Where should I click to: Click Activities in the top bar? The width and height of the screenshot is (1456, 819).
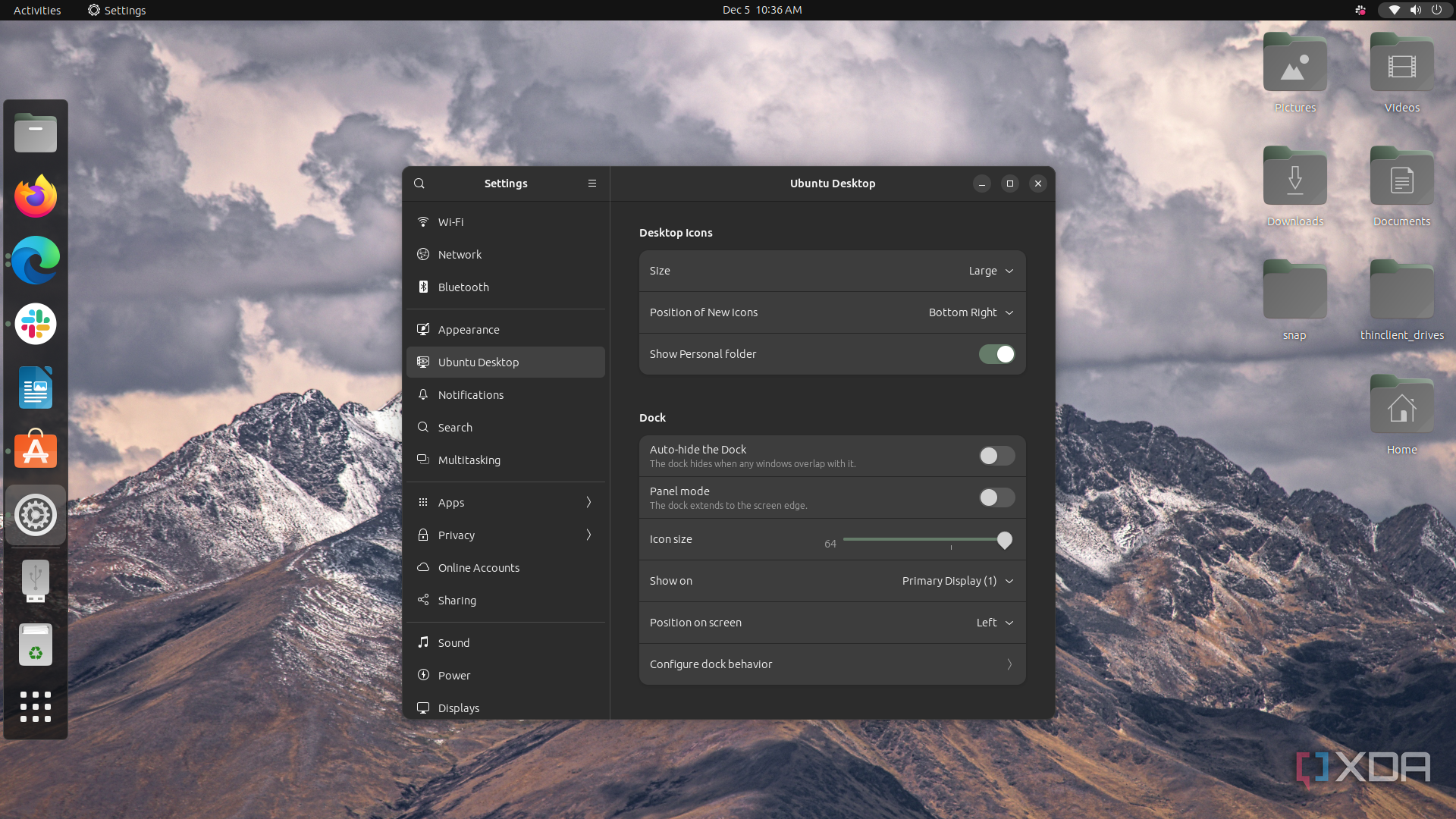[37, 10]
